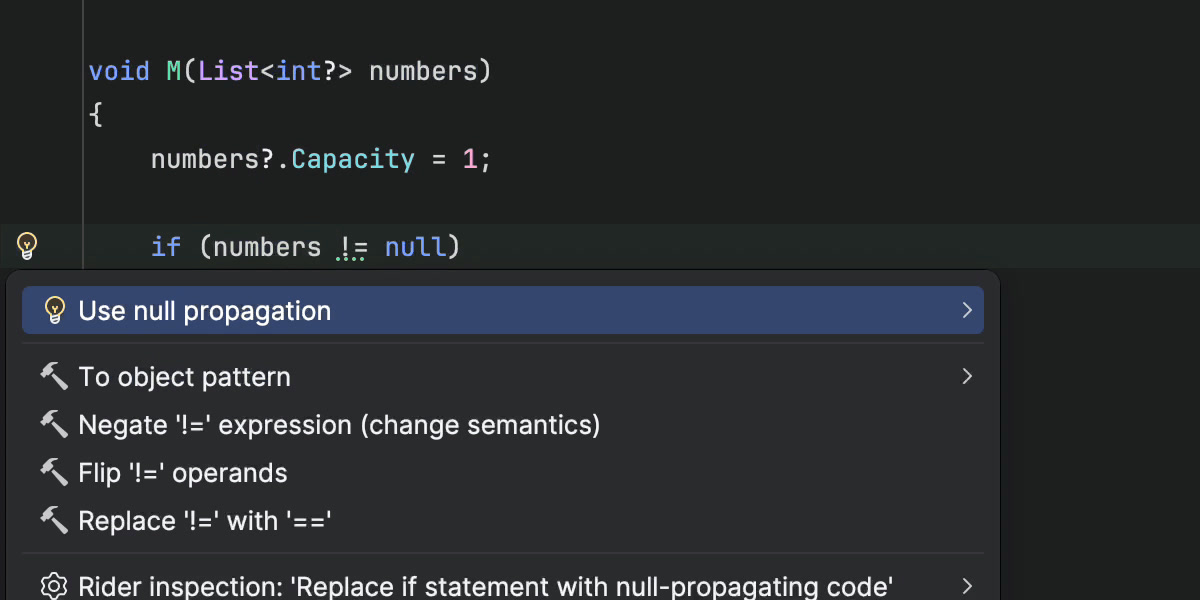Select 'Use null propagation' quick-fix
This screenshot has height=600, width=1200.
tap(204, 310)
